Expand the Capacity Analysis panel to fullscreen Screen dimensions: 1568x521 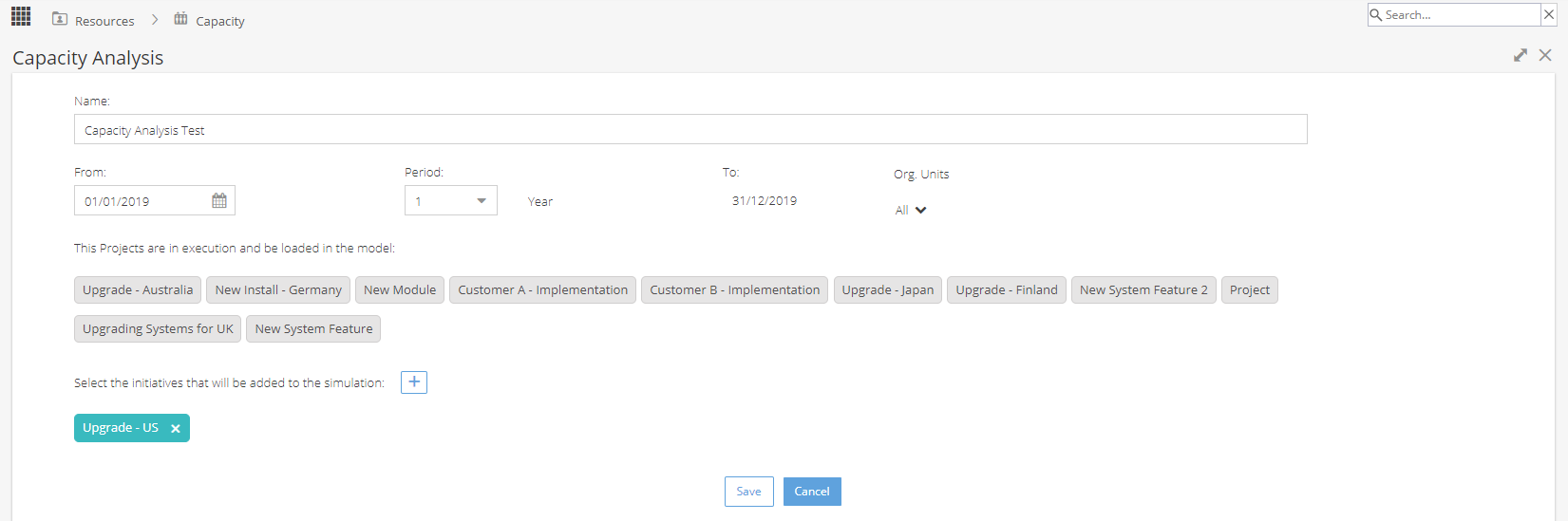(1521, 55)
